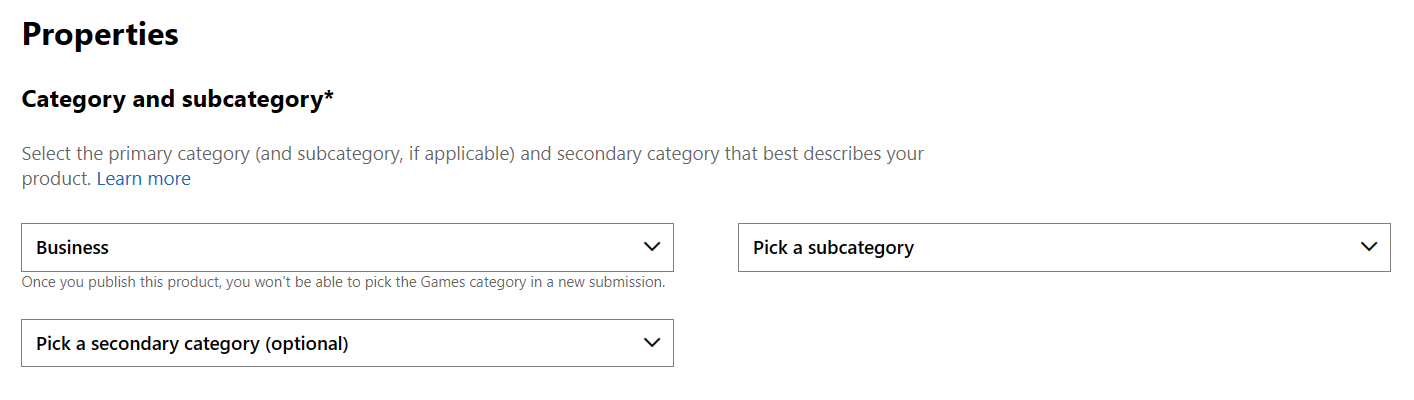This screenshot has width=1414, height=400.
Task: Click the word 'product.' before Learn more
Action: click(x=56, y=179)
